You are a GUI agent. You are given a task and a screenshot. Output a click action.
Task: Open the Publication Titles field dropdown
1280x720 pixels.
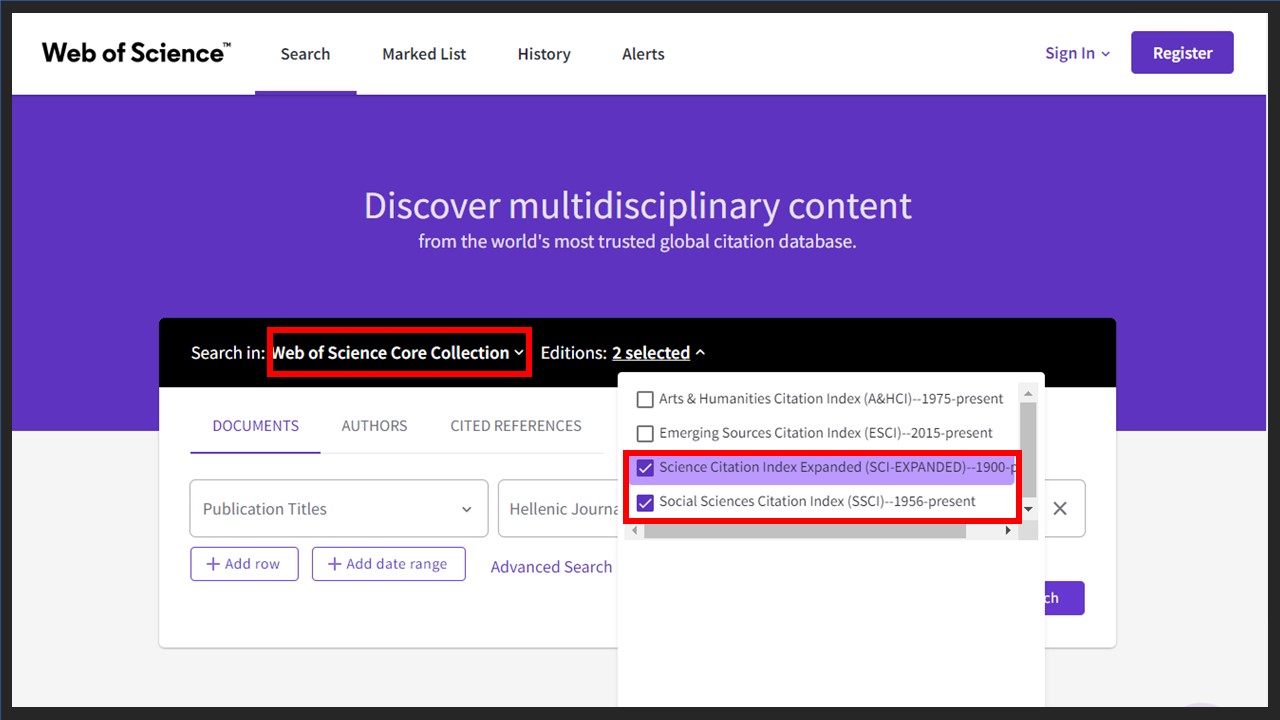click(x=339, y=509)
